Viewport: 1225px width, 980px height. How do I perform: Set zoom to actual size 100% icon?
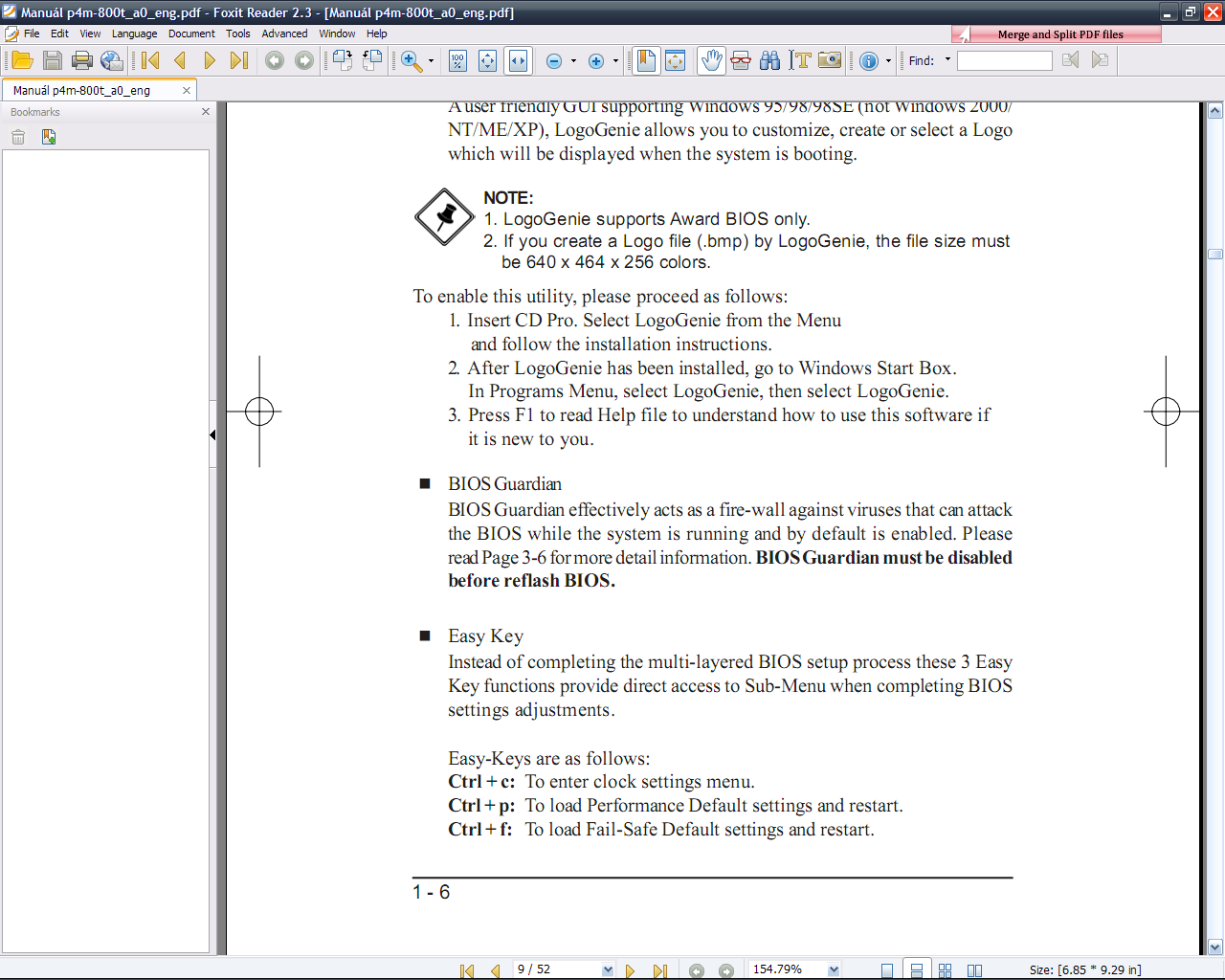(x=457, y=60)
